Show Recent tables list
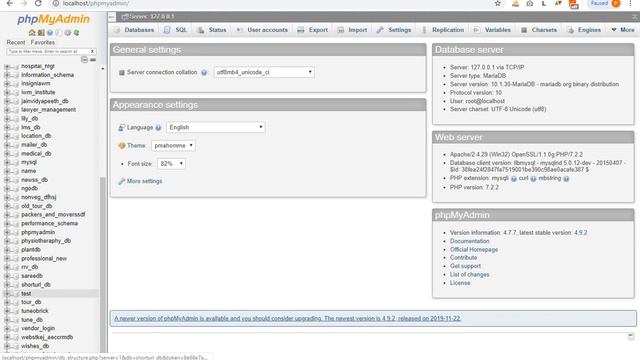The height and width of the screenshot is (360, 640). pos(16,42)
